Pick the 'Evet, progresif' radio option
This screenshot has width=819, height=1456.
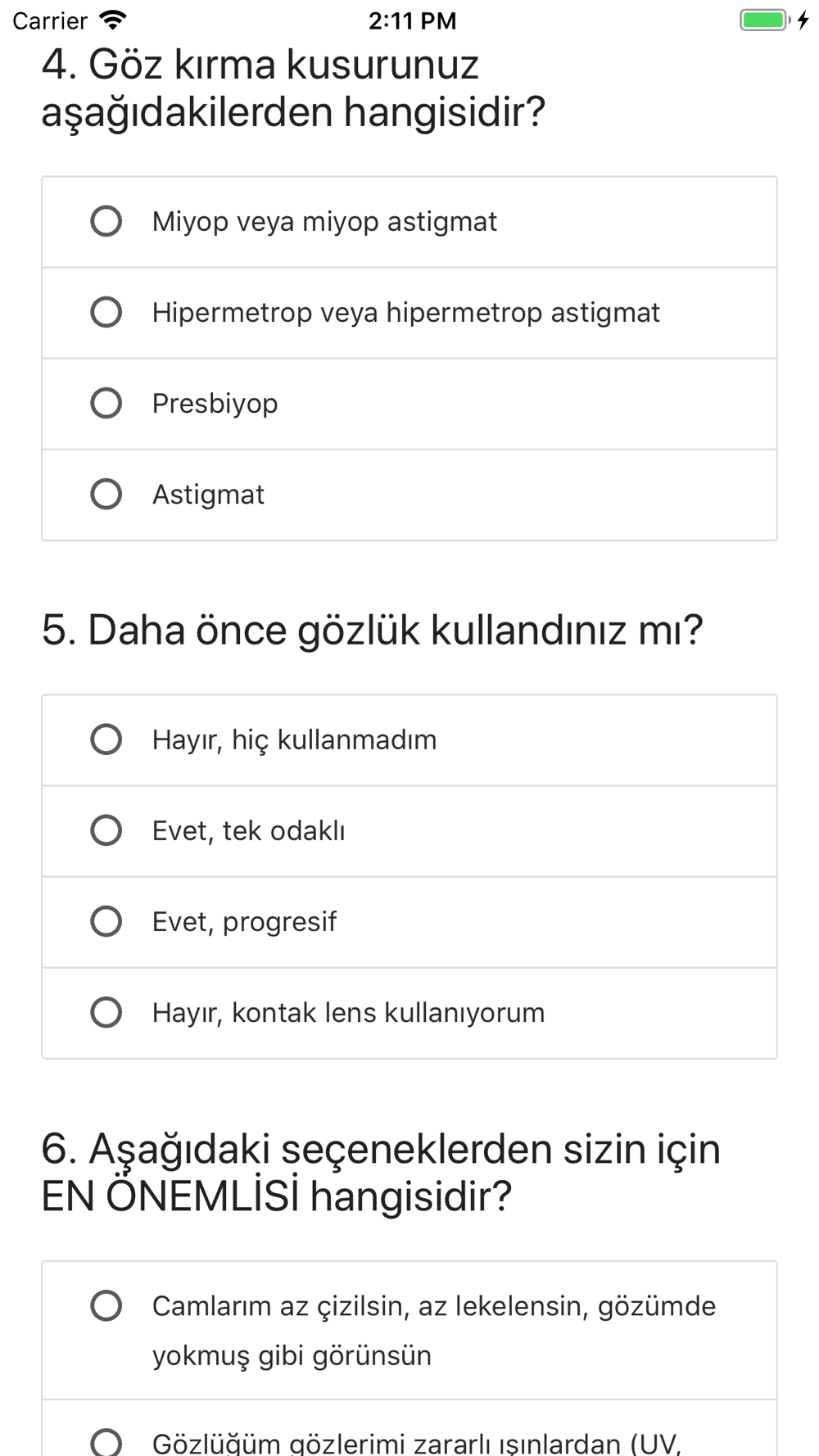coord(106,921)
